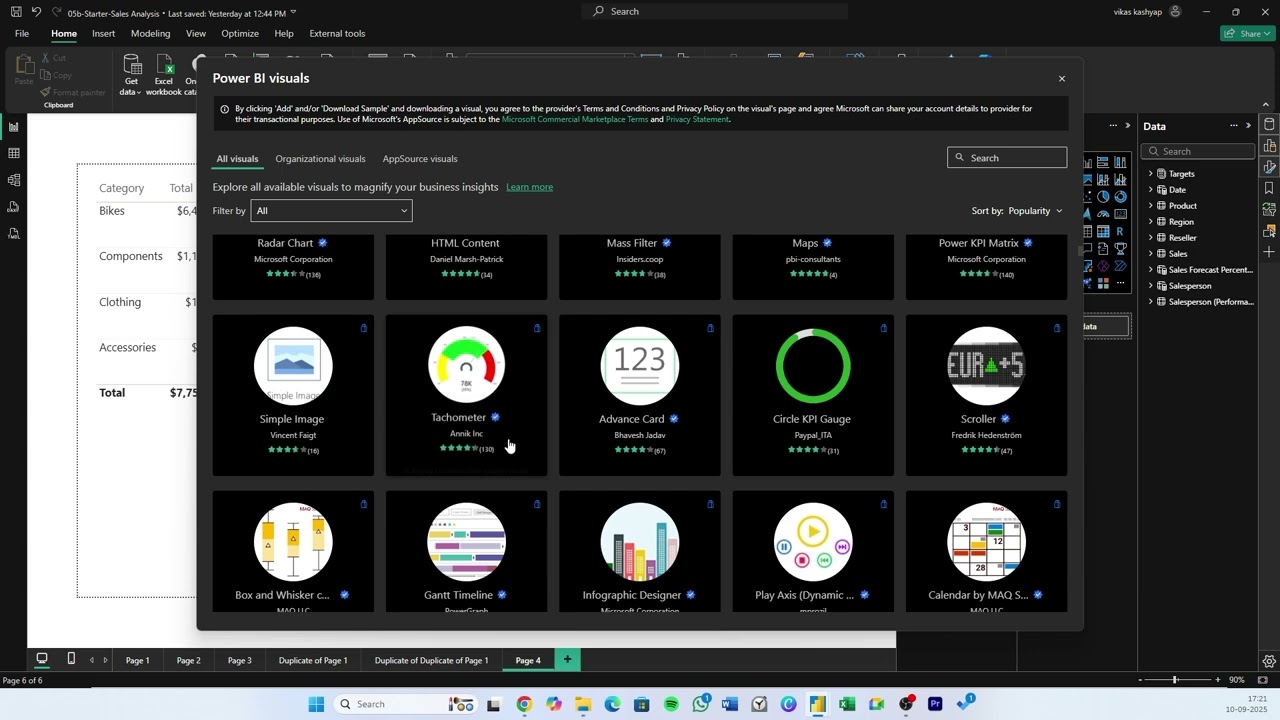Click the Excel workbook ribbon icon
This screenshot has height=720, width=1280.
(x=164, y=75)
